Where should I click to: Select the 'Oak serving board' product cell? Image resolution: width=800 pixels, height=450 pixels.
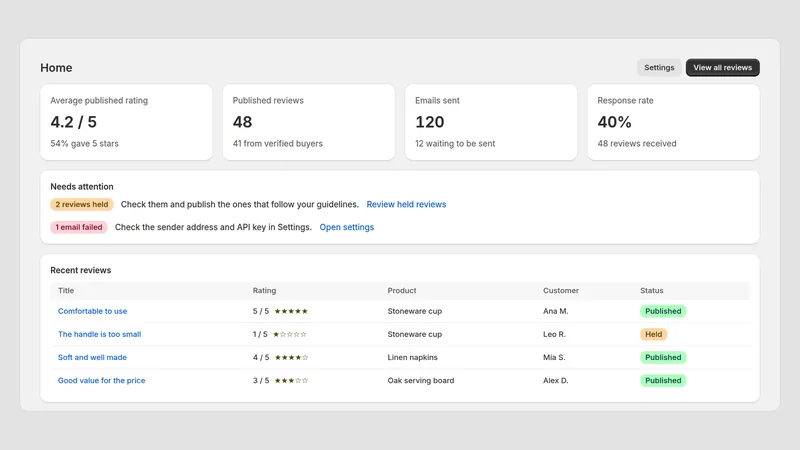(420, 380)
